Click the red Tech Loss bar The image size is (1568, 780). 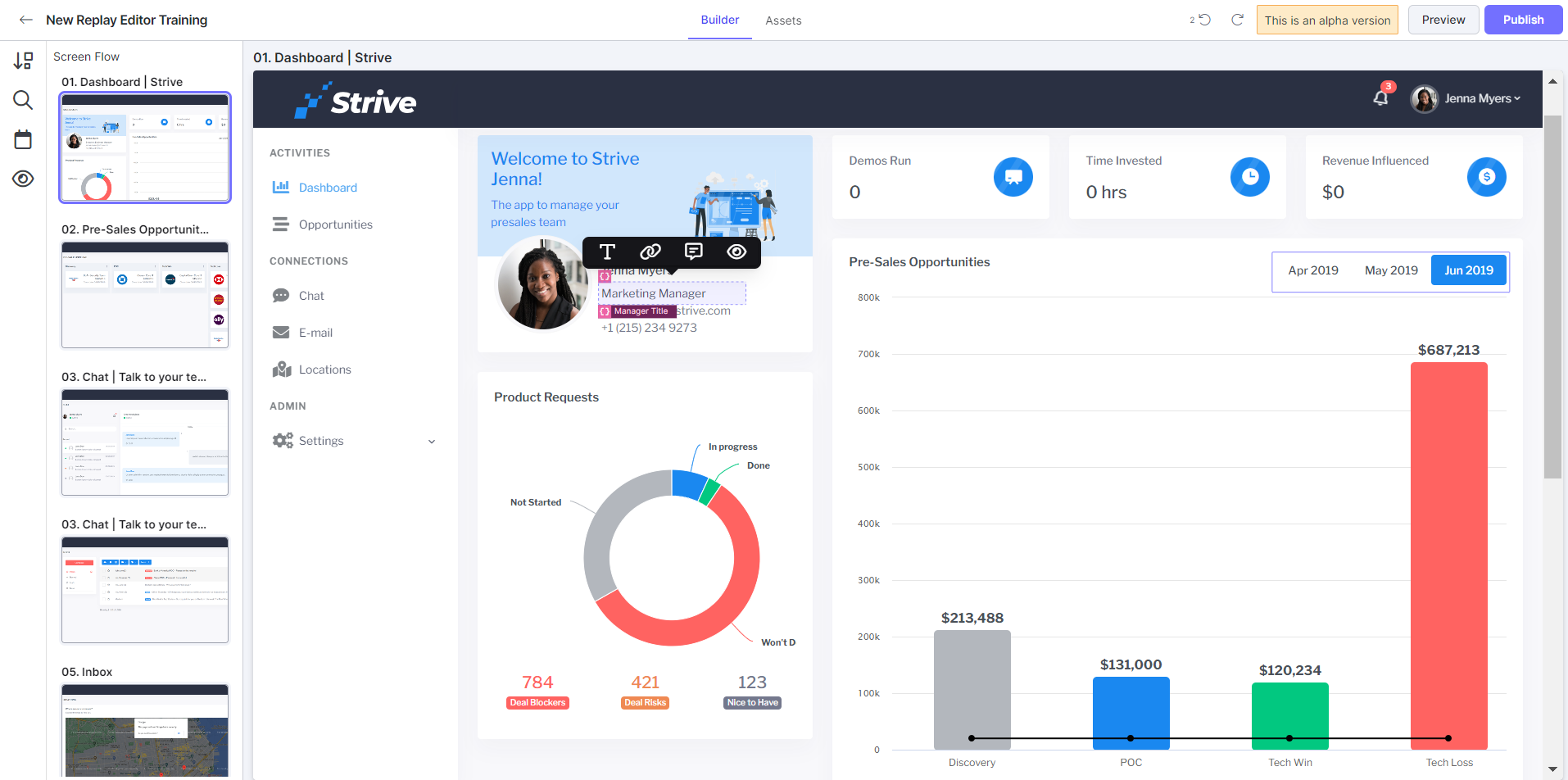[x=1449, y=556]
